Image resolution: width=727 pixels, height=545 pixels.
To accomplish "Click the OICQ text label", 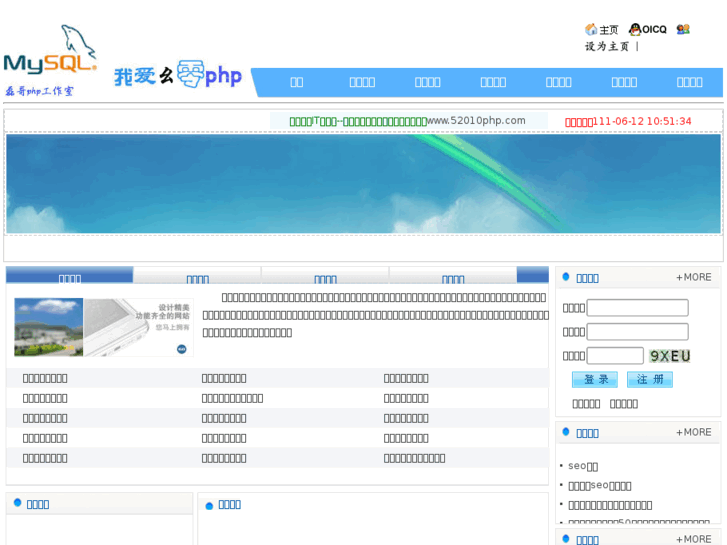I will 654,29.
